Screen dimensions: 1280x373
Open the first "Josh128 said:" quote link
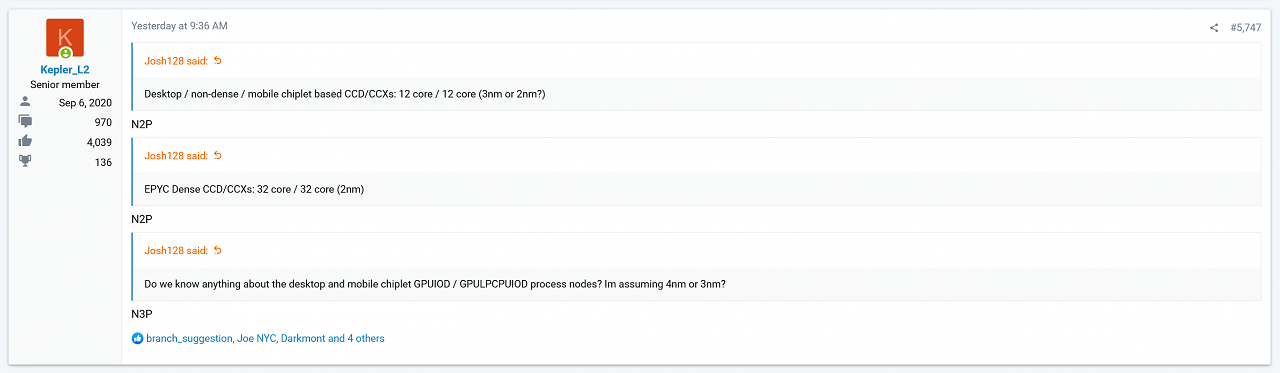[x=176, y=60]
